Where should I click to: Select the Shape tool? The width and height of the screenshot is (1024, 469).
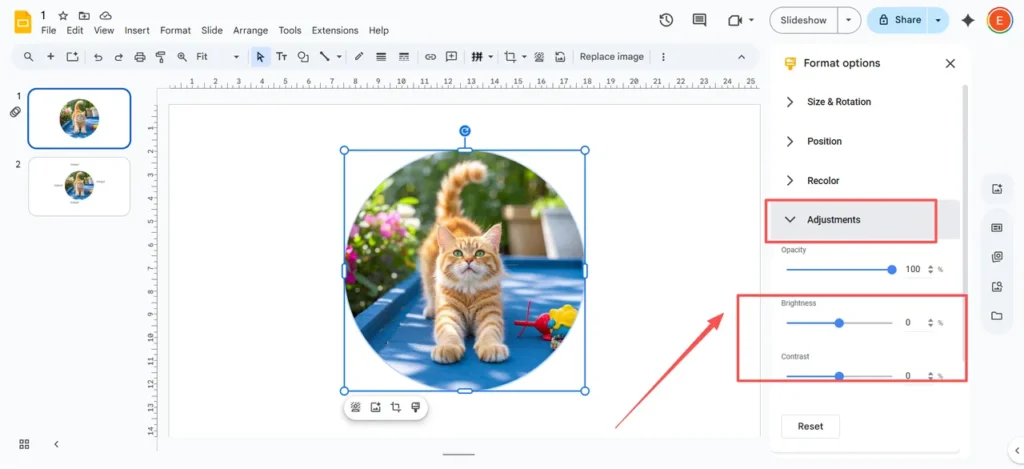click(303, 57)
